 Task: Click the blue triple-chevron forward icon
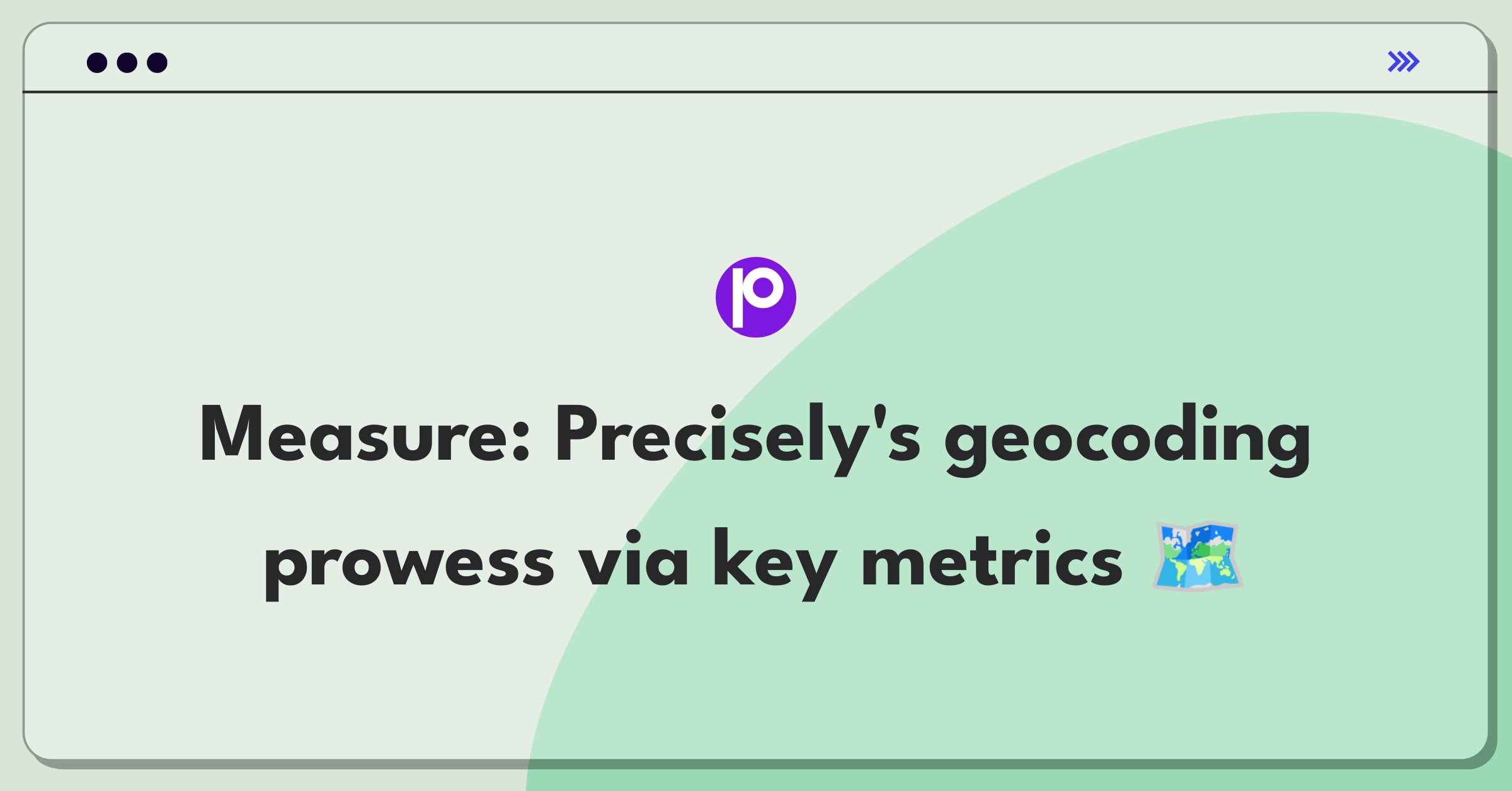[1404, 61]
